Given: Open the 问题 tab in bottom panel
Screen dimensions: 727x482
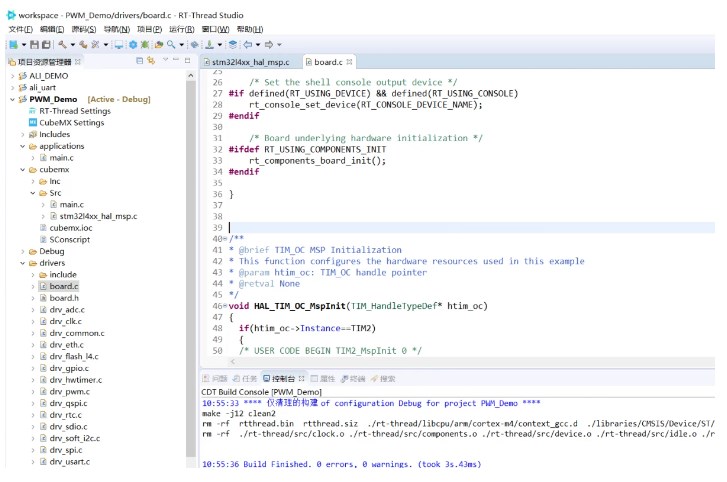Looking at the screenshot, I should pos(217,379).
